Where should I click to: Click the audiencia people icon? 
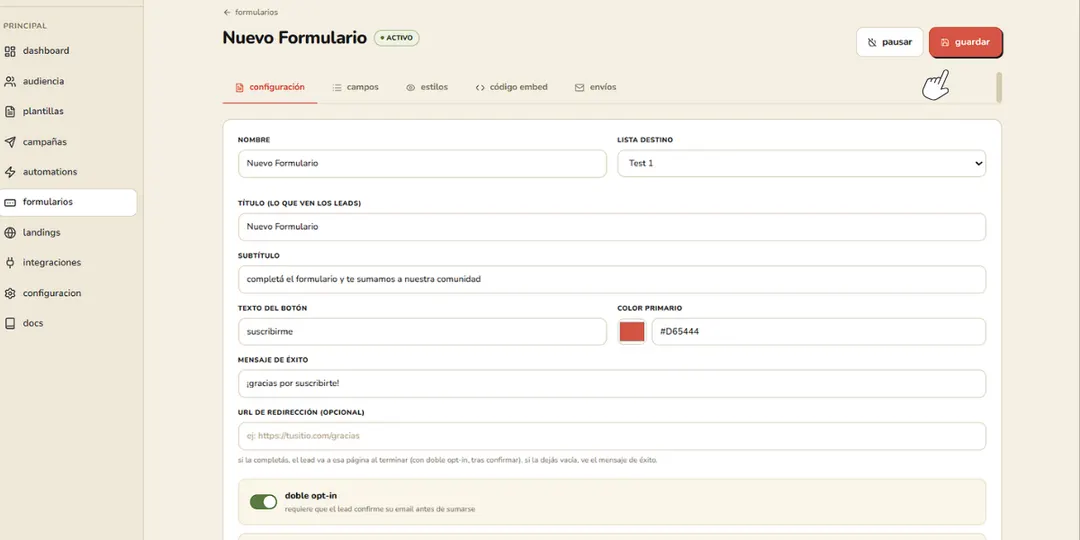point(10,81)
